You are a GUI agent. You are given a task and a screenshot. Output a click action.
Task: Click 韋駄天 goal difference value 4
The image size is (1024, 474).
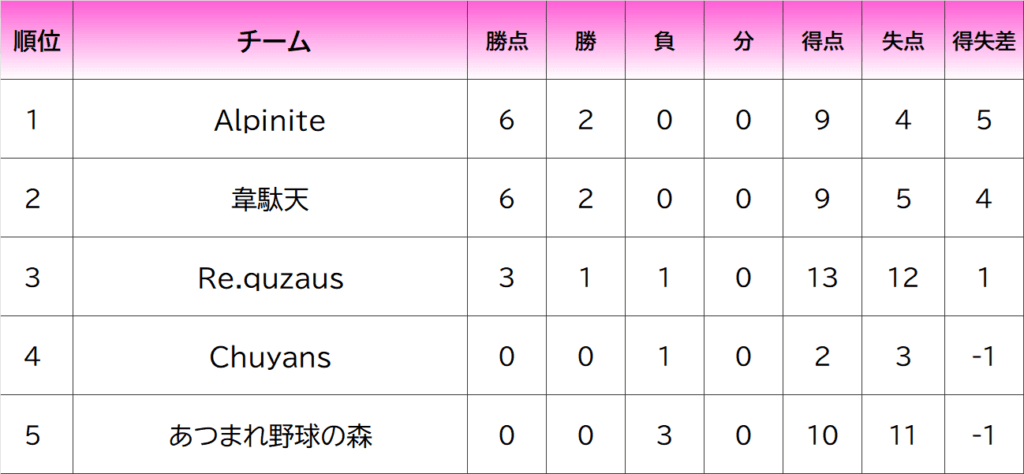click(983, 199)
